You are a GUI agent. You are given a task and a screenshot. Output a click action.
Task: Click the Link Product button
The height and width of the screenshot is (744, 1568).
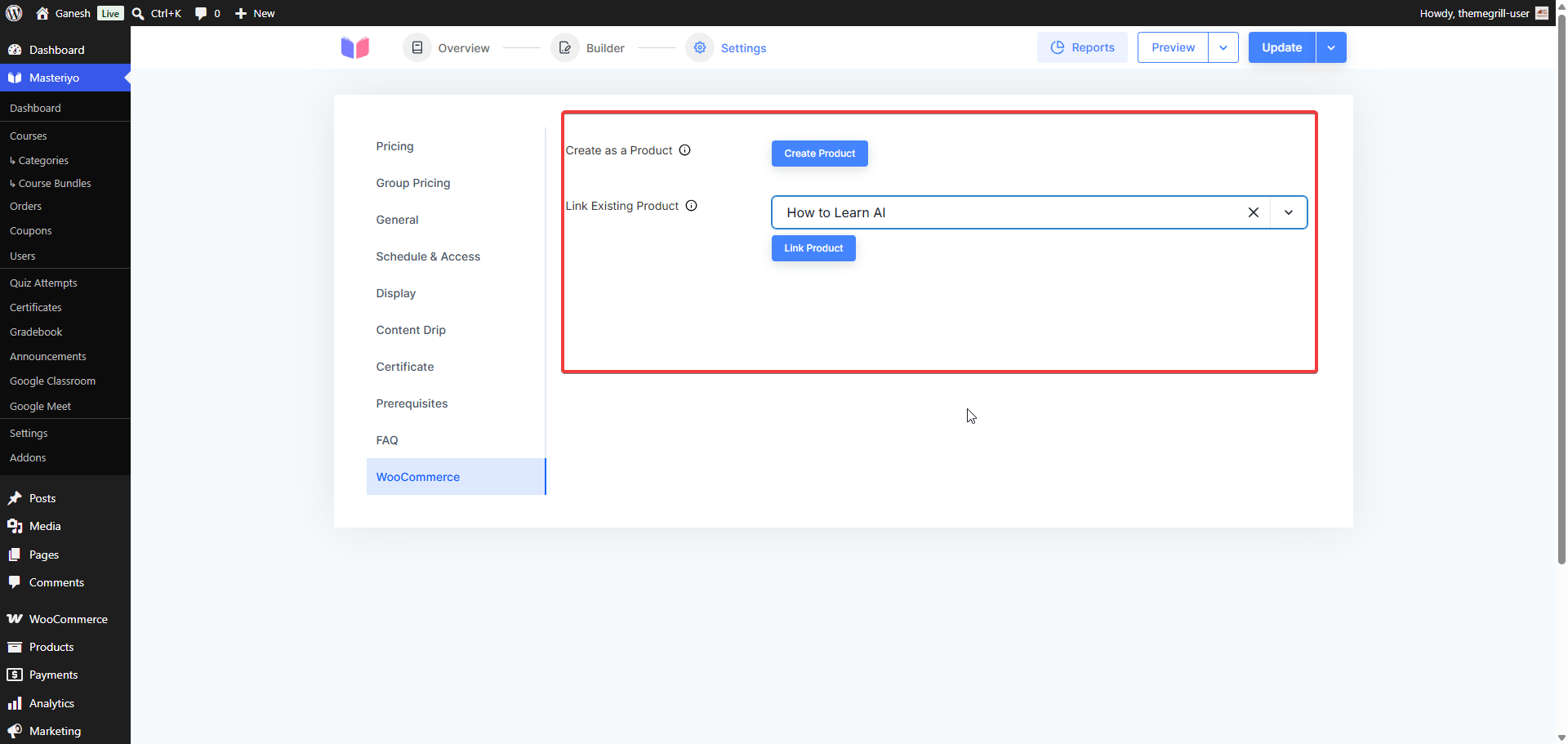click(813, 248)
